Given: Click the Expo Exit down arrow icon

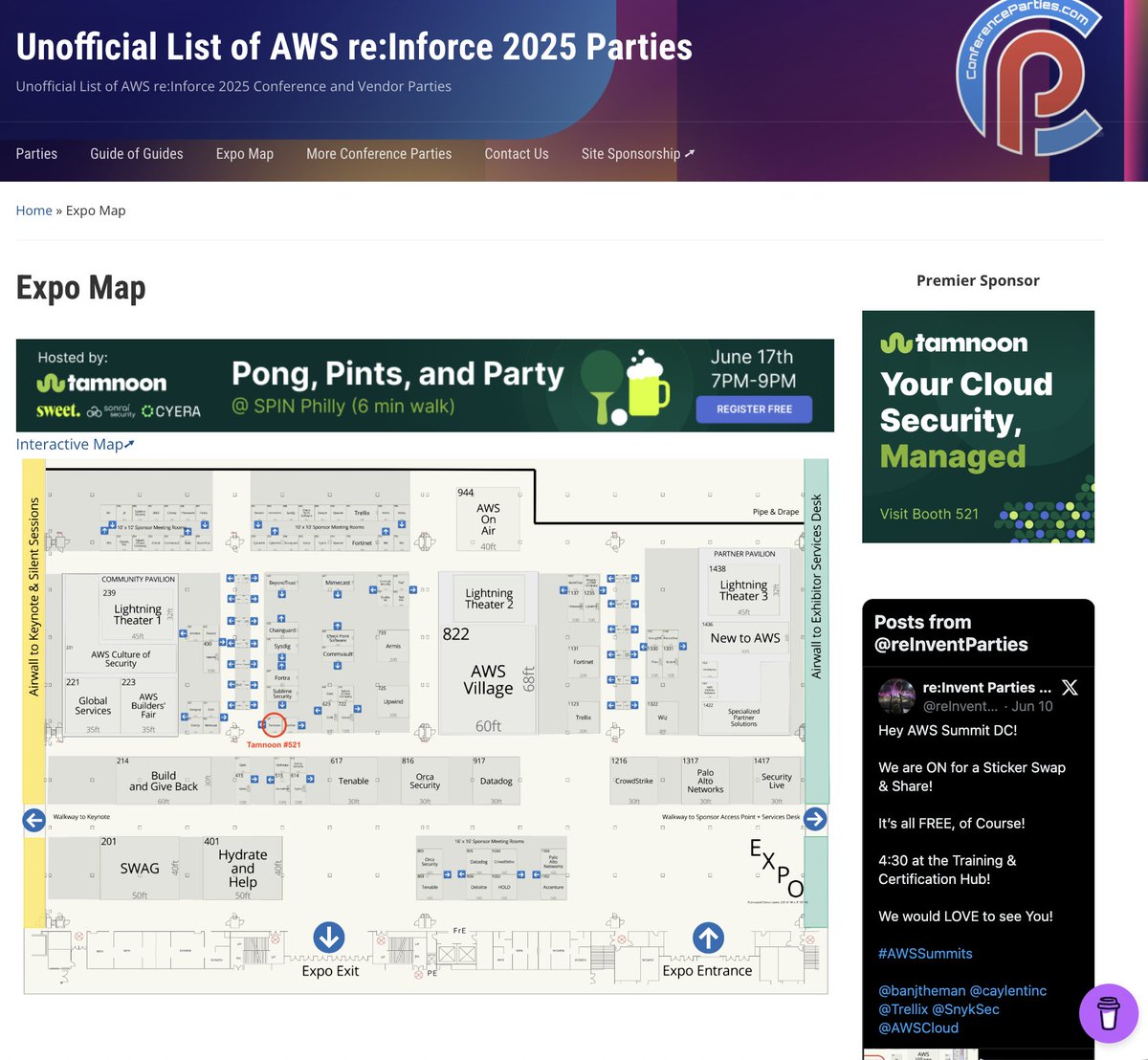Looking at the screenshot, I should [329, 938].
